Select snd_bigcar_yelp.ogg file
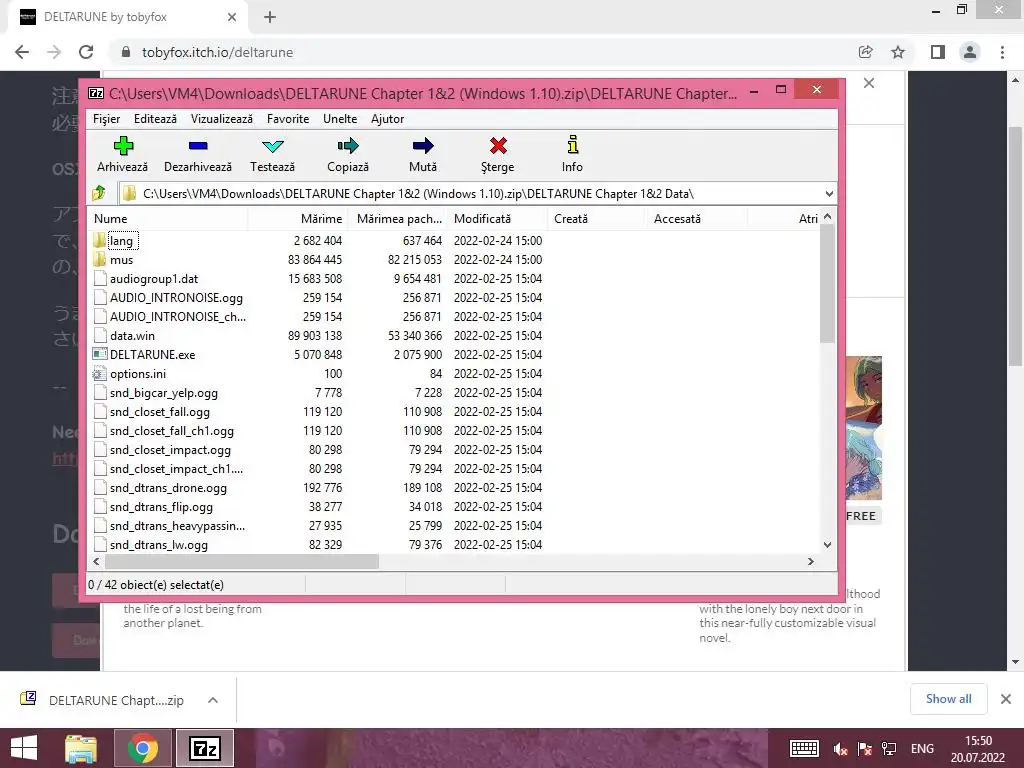1024x768 pixels. tap(163, 392)
